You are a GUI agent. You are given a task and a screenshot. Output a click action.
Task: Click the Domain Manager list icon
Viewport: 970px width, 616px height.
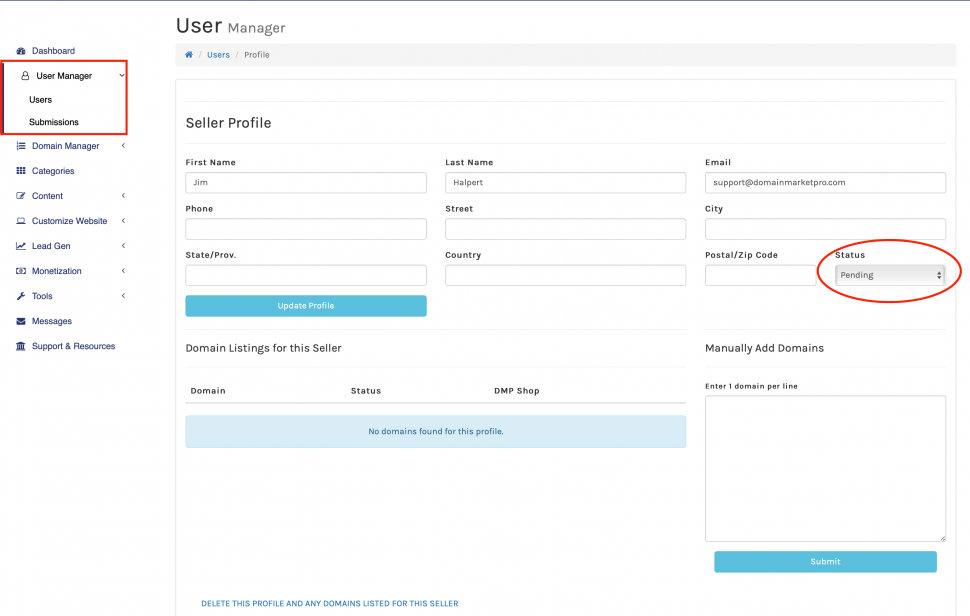click(21, 146)
